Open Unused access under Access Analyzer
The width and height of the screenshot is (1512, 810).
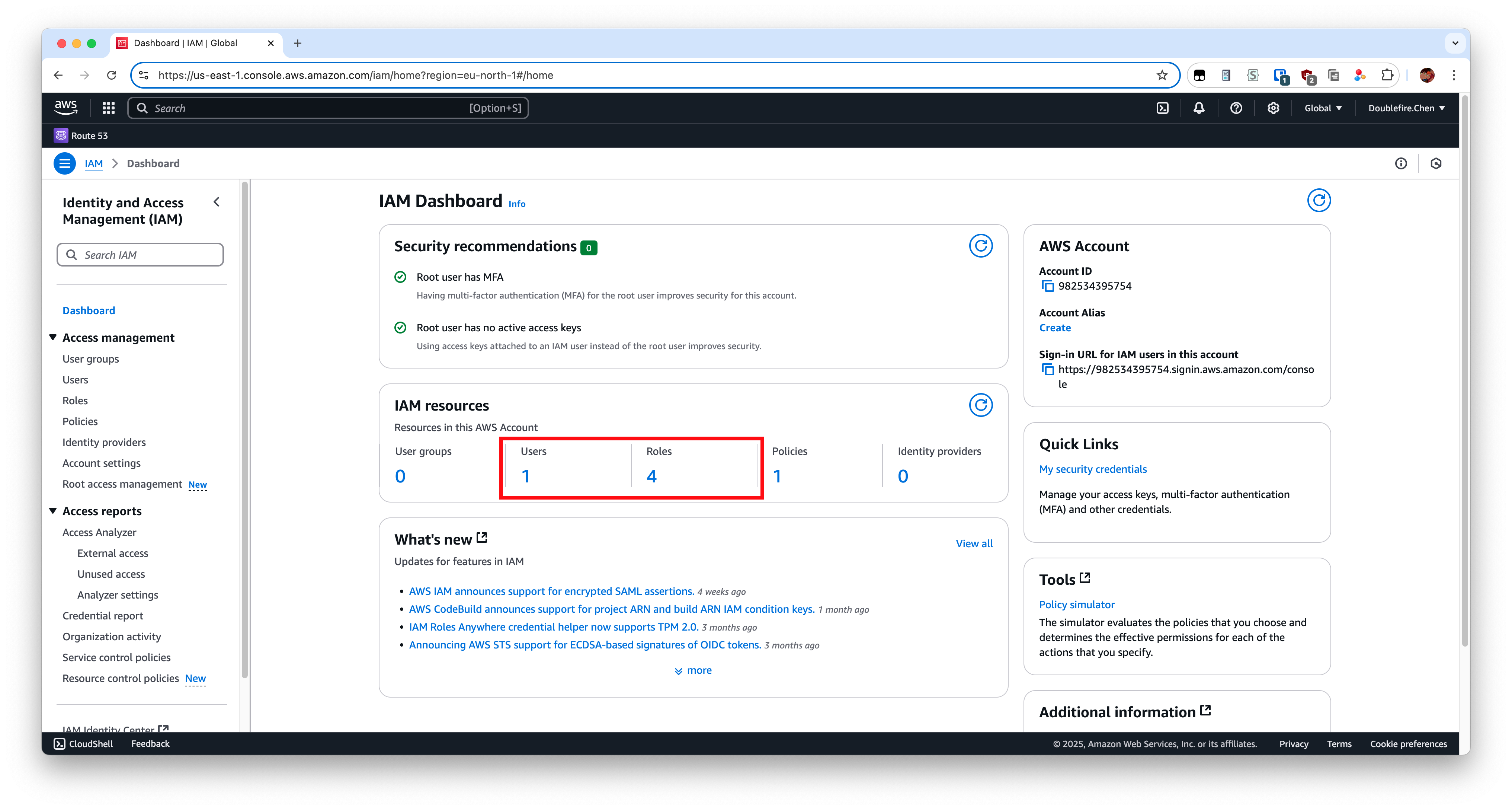point(111,574)
